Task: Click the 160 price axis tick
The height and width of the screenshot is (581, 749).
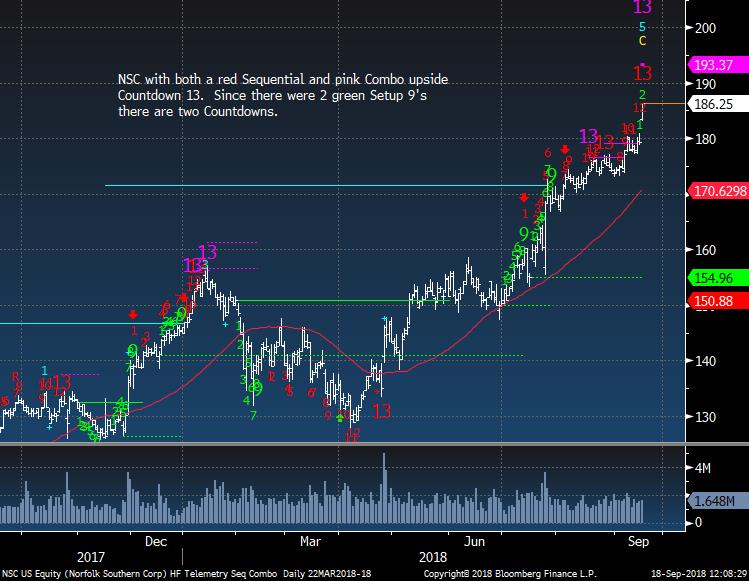Action: [706, 250]
